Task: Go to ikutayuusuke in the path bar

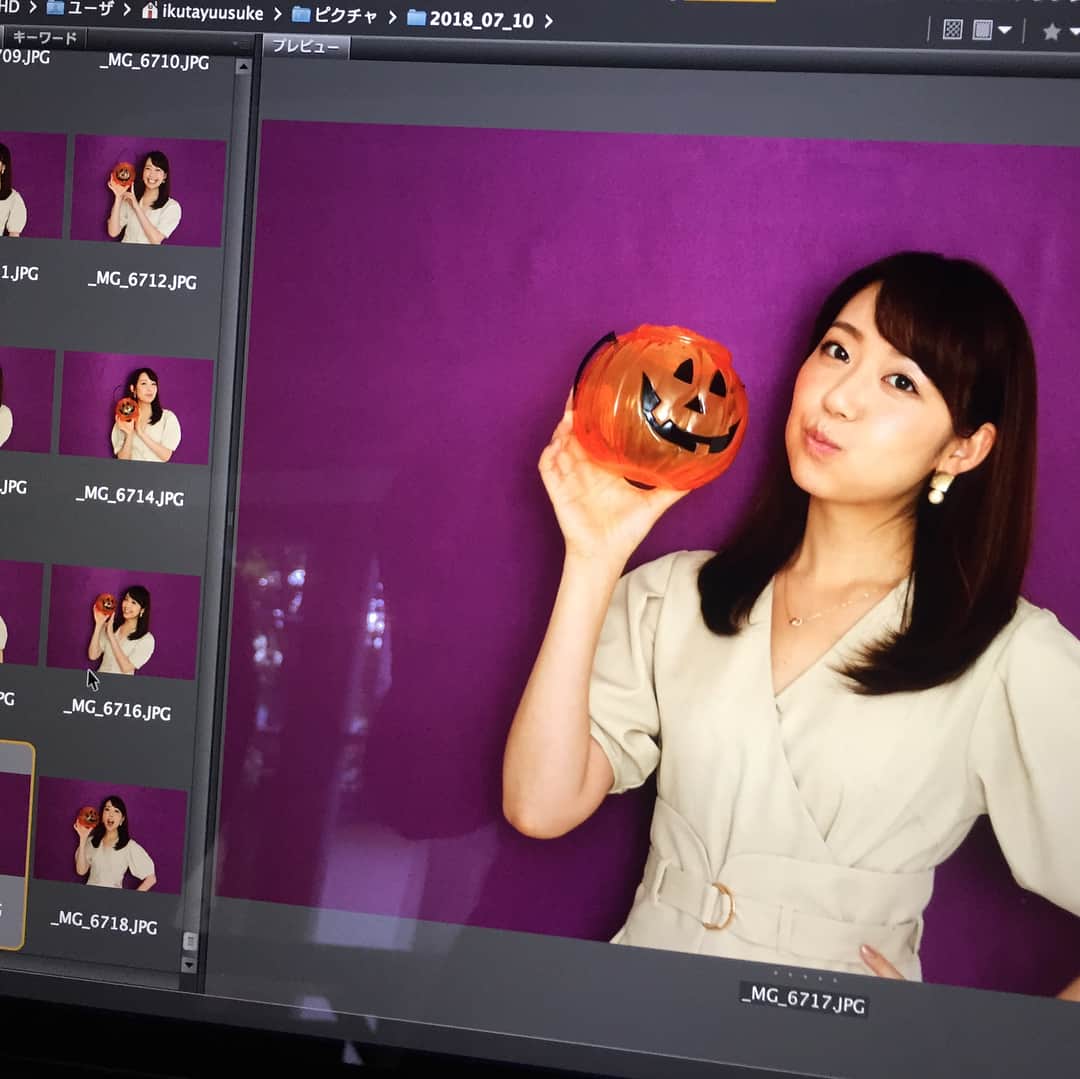Action: (x=212, y=12)
